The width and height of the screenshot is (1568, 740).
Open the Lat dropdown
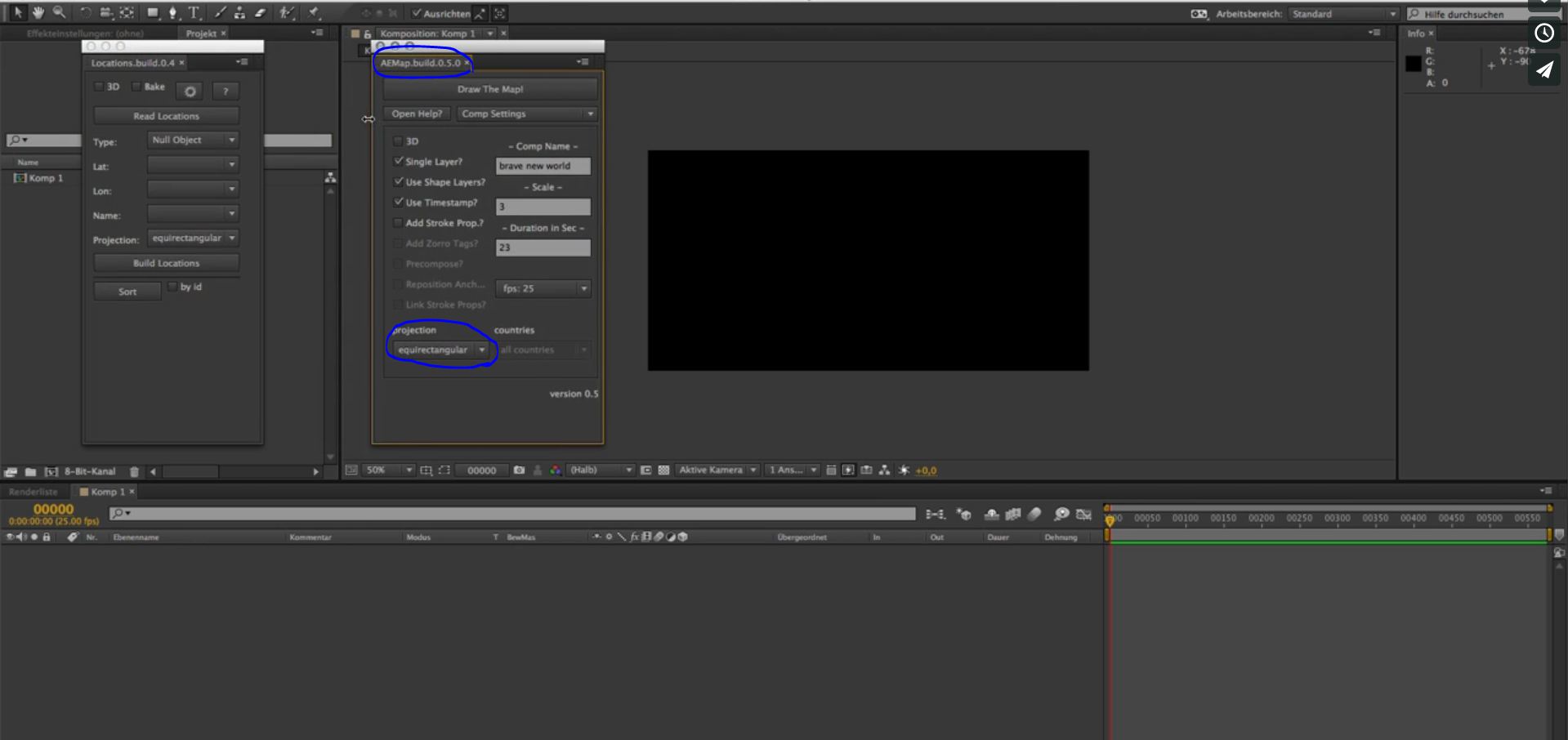click(193, 165)
